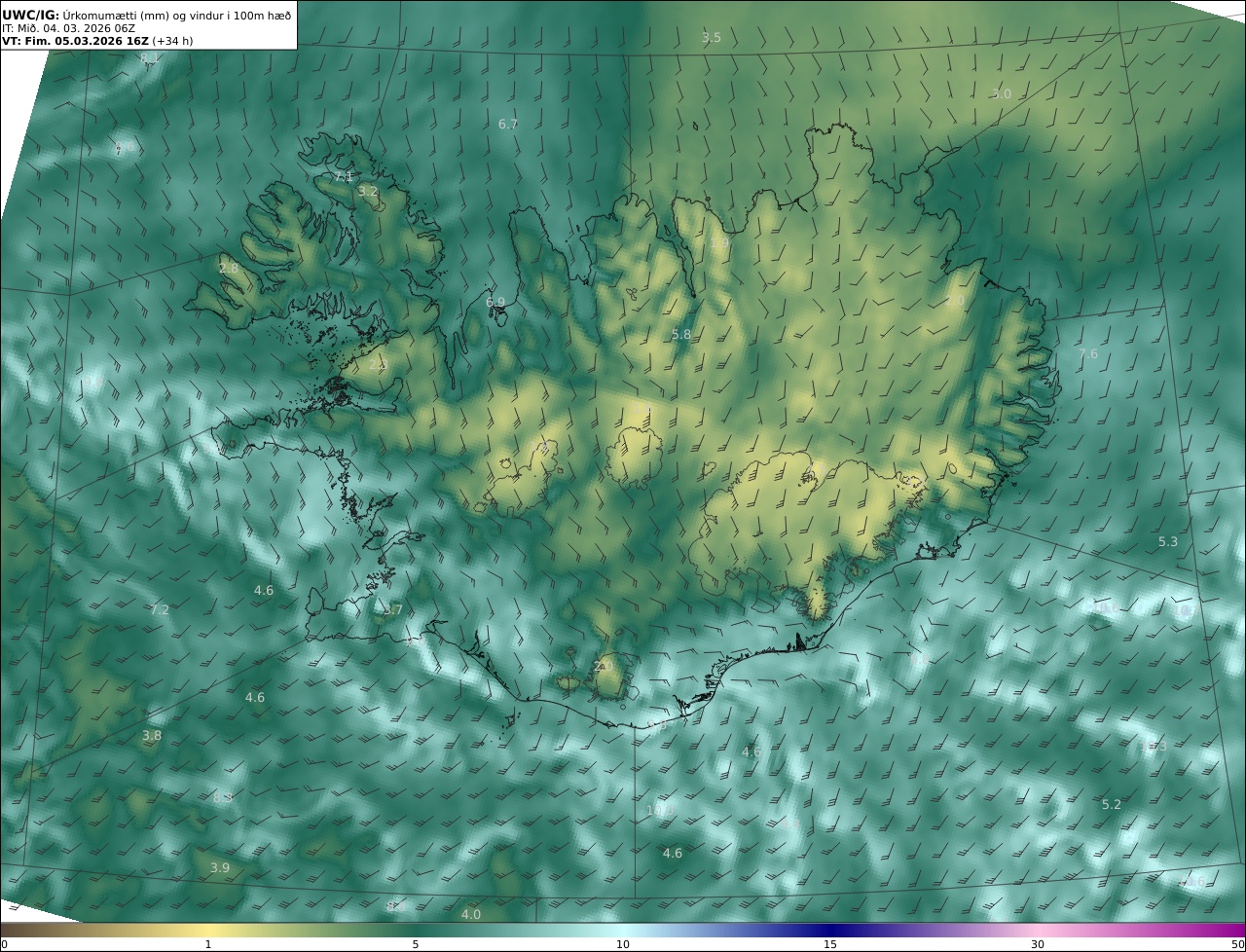Viewport: 1246px width, 952px height.
Task: Click the 'VT: Fim. 05.03.2026 16Z (+34 h)' line
Action: [97, 42]
